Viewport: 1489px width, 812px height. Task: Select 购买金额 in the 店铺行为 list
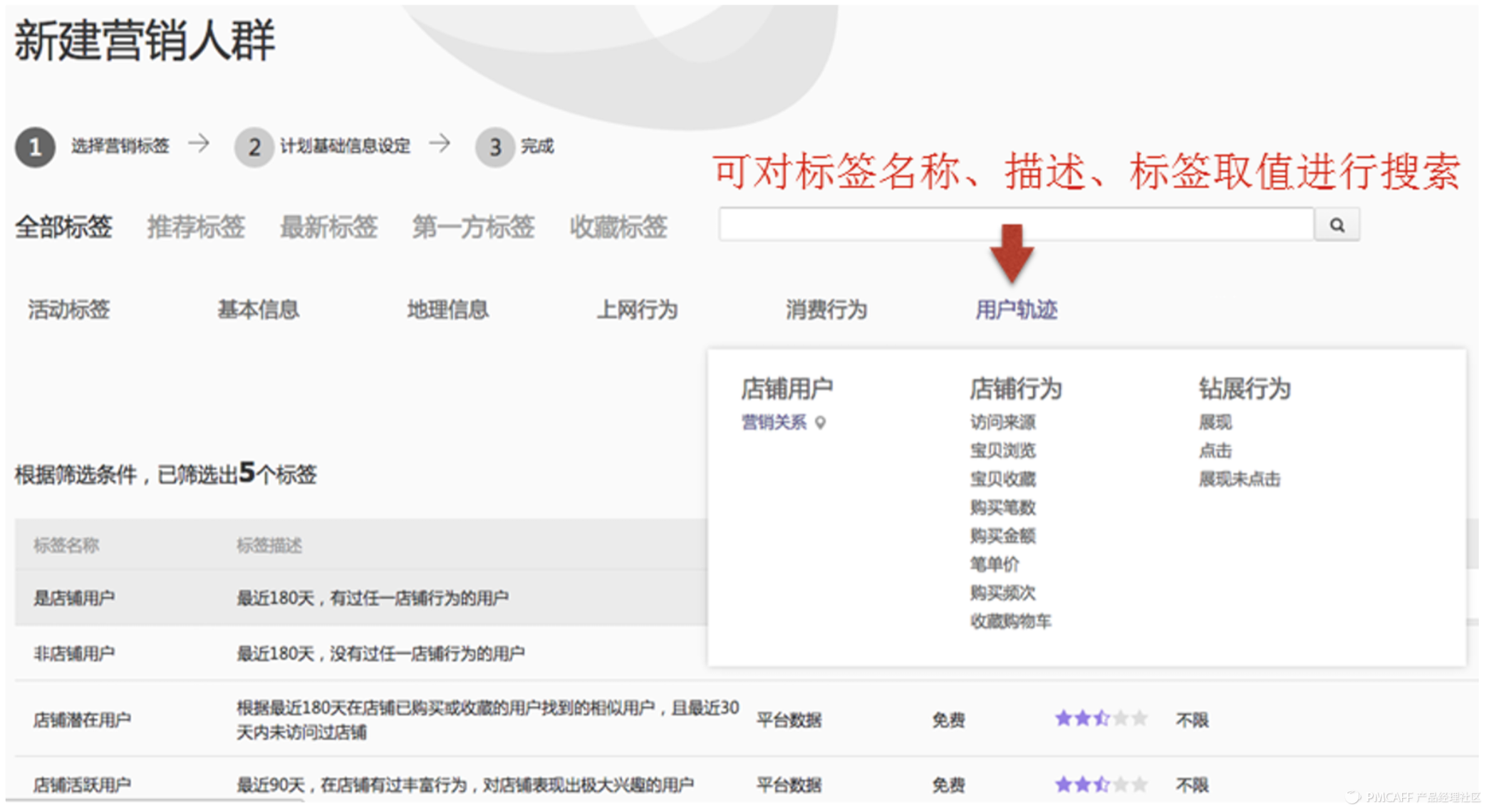click(1004, 536)
